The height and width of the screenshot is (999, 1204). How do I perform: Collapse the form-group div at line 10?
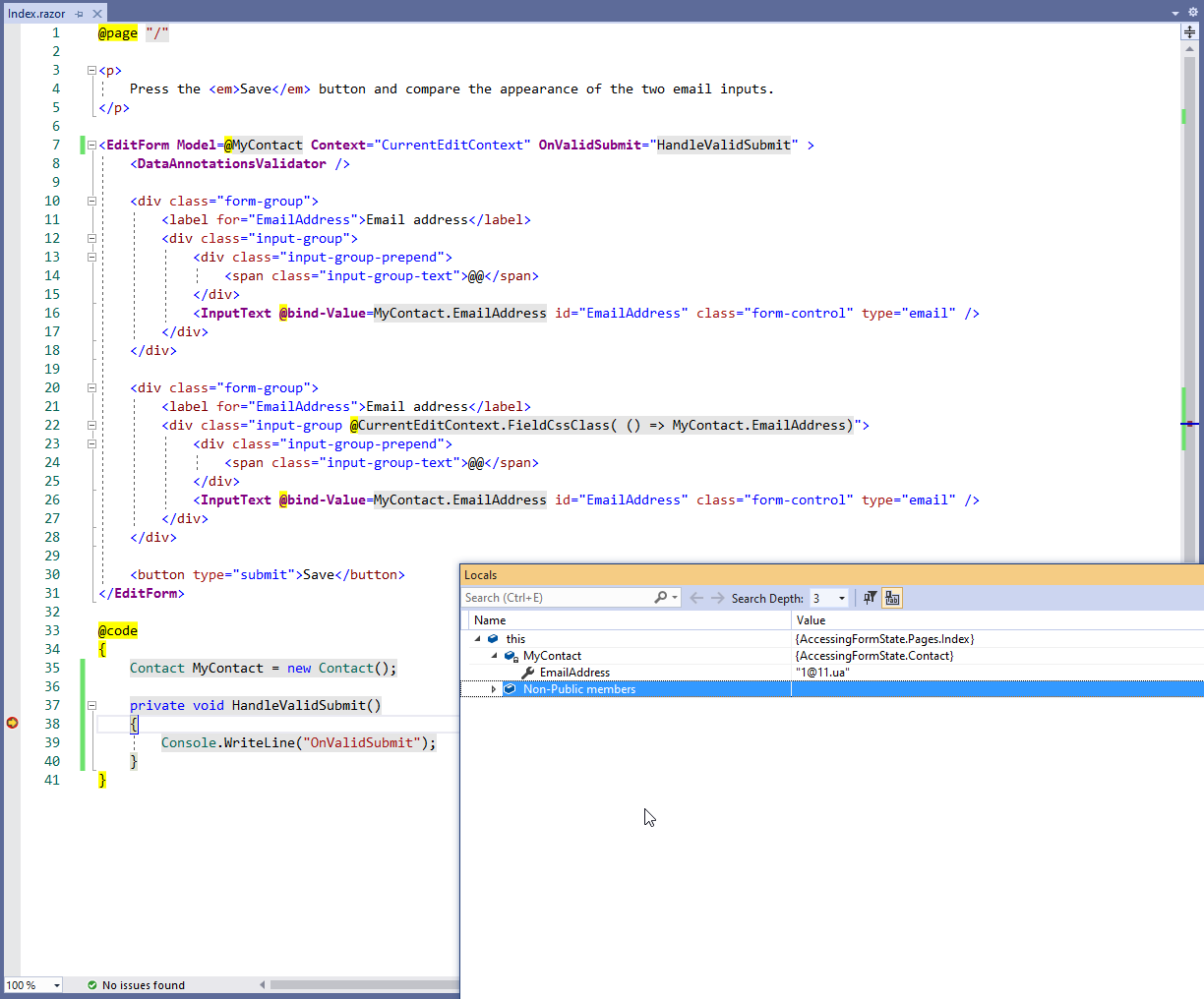(x=91, y=202)
